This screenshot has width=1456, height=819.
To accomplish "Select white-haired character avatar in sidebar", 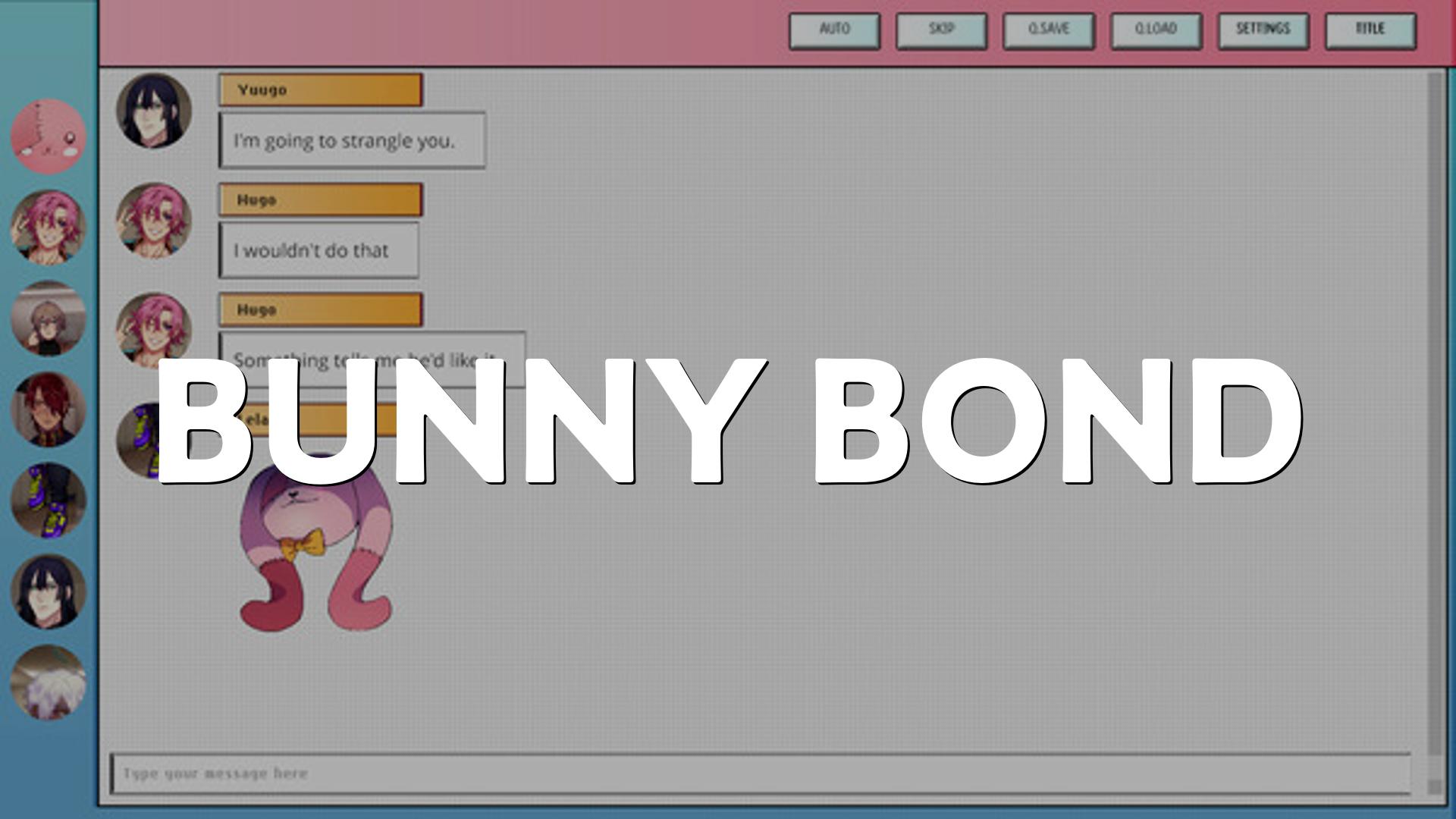I will 49,682.
